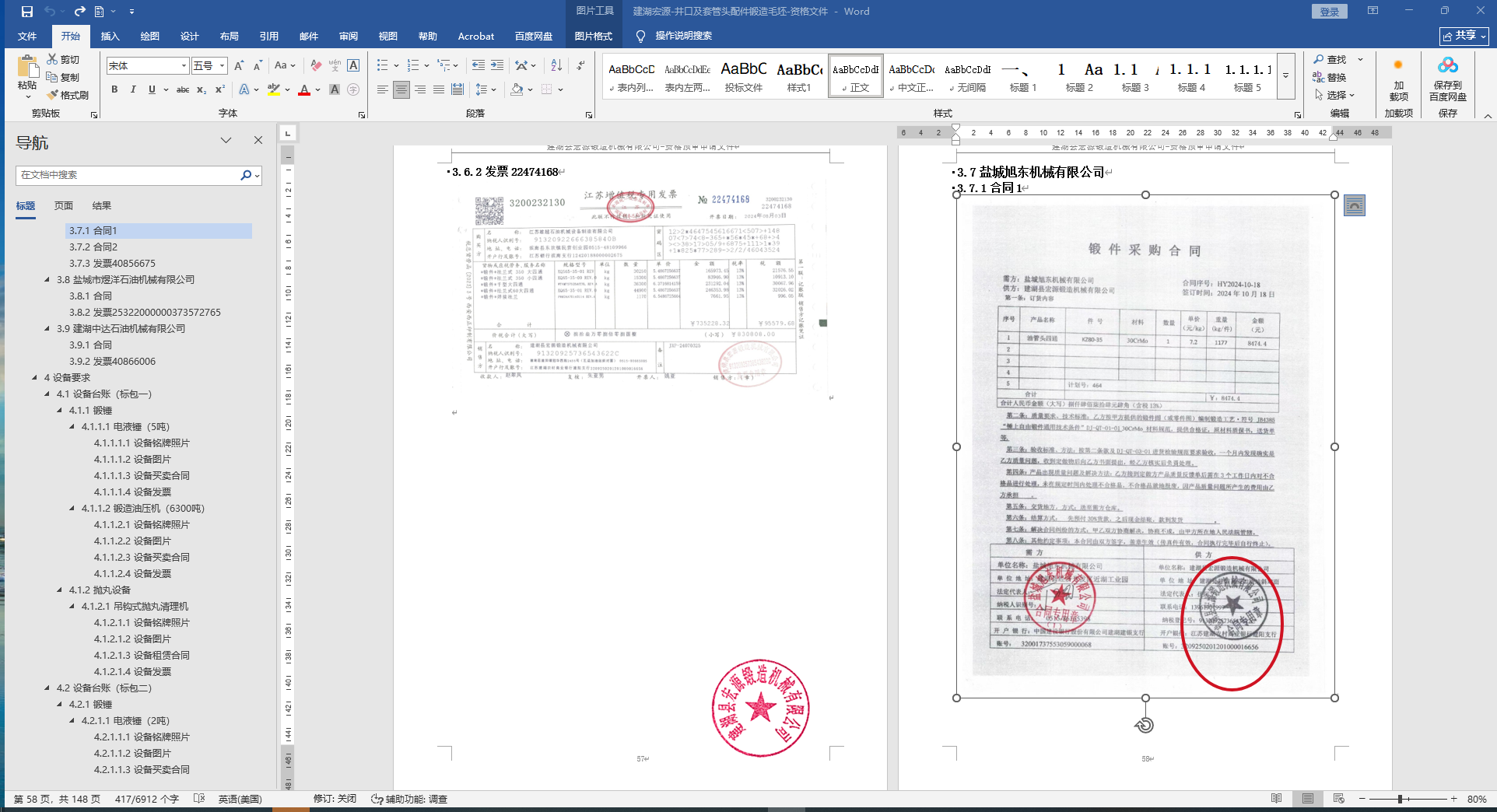Increase the paragraph indent
The height and width of the screenshot is (812, 1497).
point(497,65)
